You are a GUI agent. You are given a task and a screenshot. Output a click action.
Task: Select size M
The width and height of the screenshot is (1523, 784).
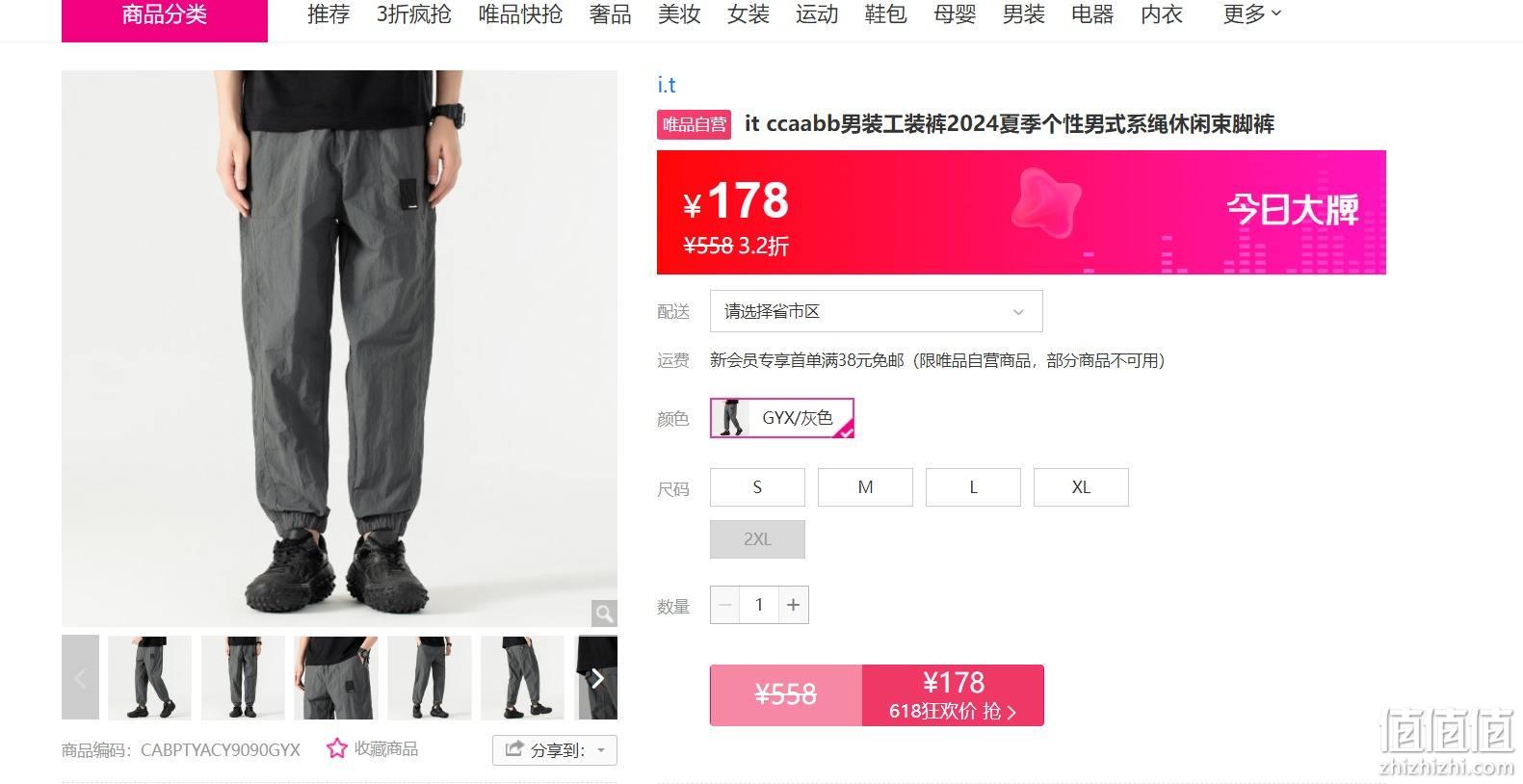(865, 487)
